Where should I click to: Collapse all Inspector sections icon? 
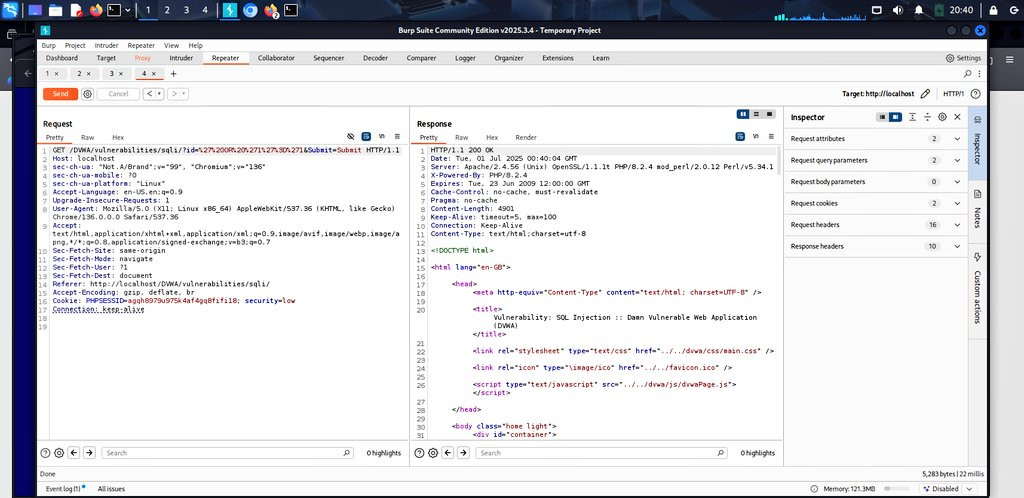pos(927,117)
